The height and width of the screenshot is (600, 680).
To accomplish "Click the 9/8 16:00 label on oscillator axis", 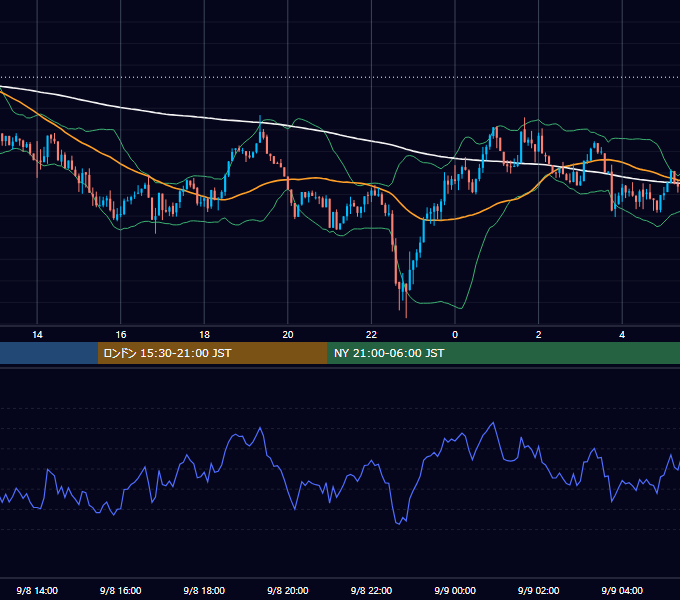I will click(x=121, y=590).
